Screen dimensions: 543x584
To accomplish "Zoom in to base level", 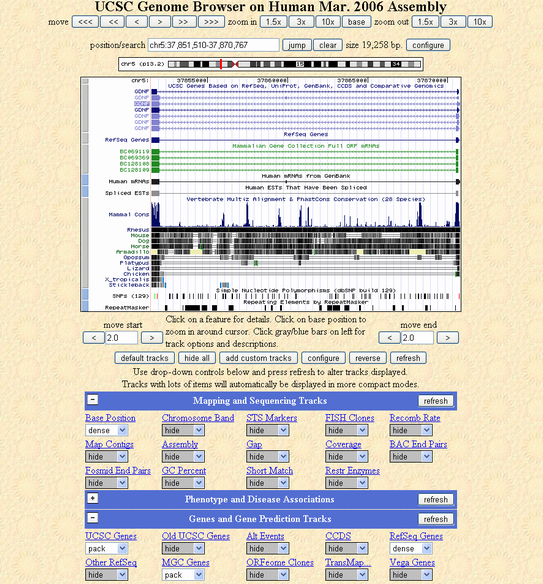I will click(356, 22).
